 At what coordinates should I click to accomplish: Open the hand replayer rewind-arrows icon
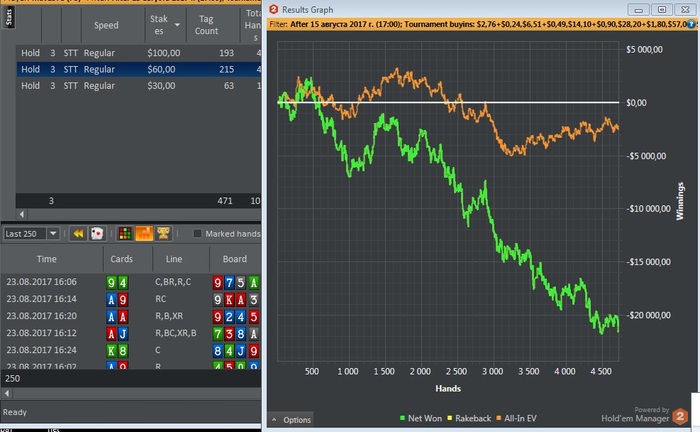(78, 233)
